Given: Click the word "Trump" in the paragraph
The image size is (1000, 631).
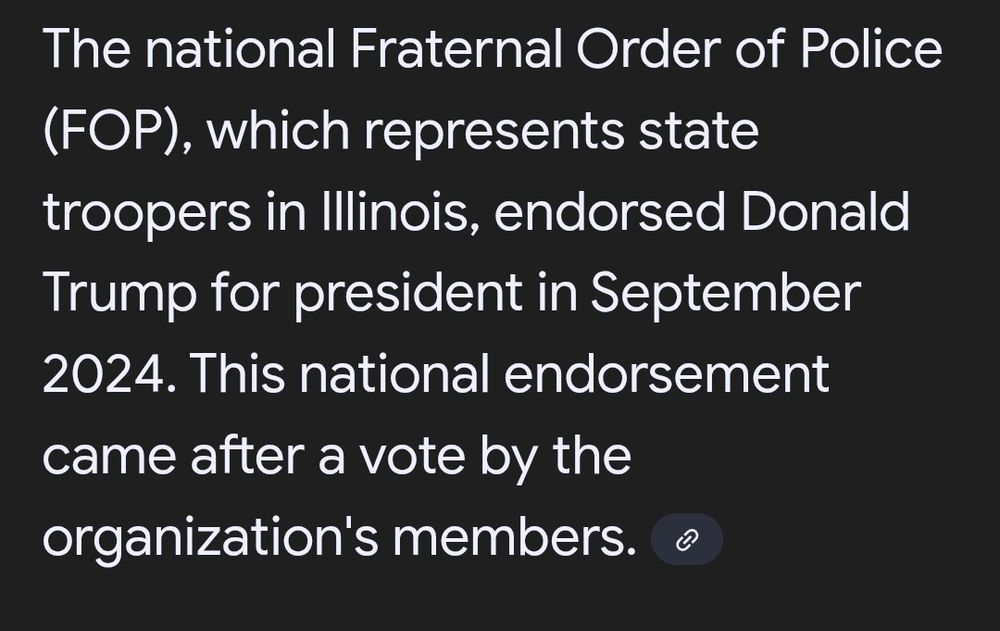Looking at the screenshot, I should pyautogui.click(x=120, y=293).
